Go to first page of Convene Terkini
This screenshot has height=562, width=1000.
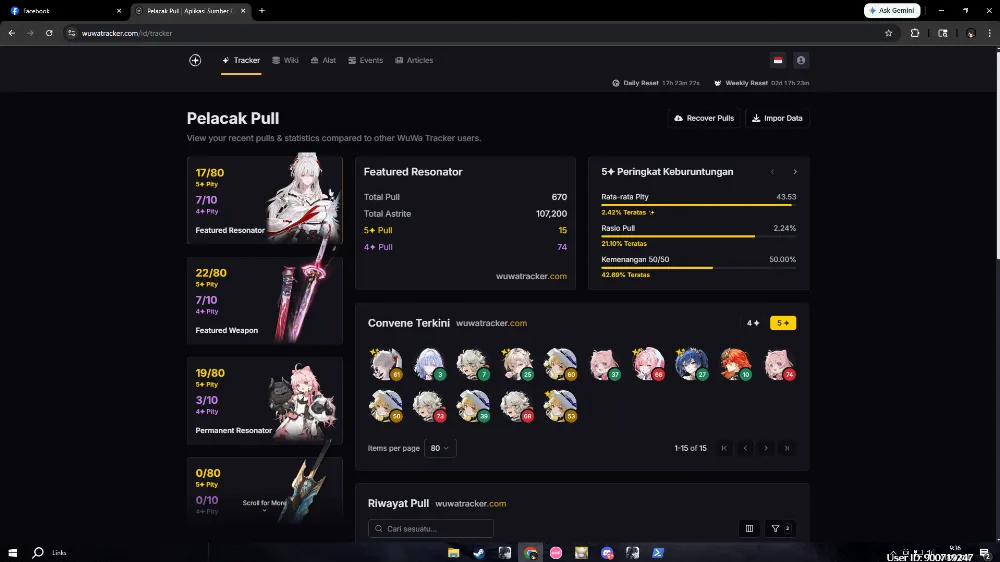point(724,448)
